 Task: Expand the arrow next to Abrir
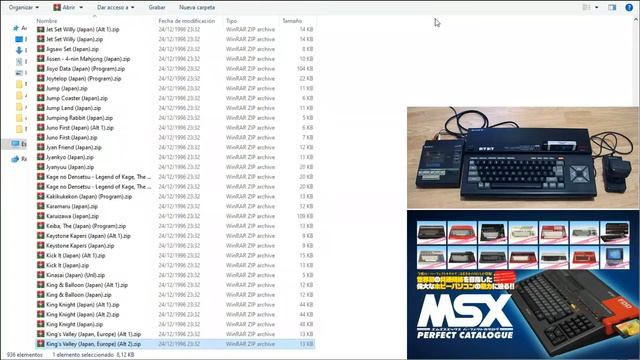click(81, 7)
